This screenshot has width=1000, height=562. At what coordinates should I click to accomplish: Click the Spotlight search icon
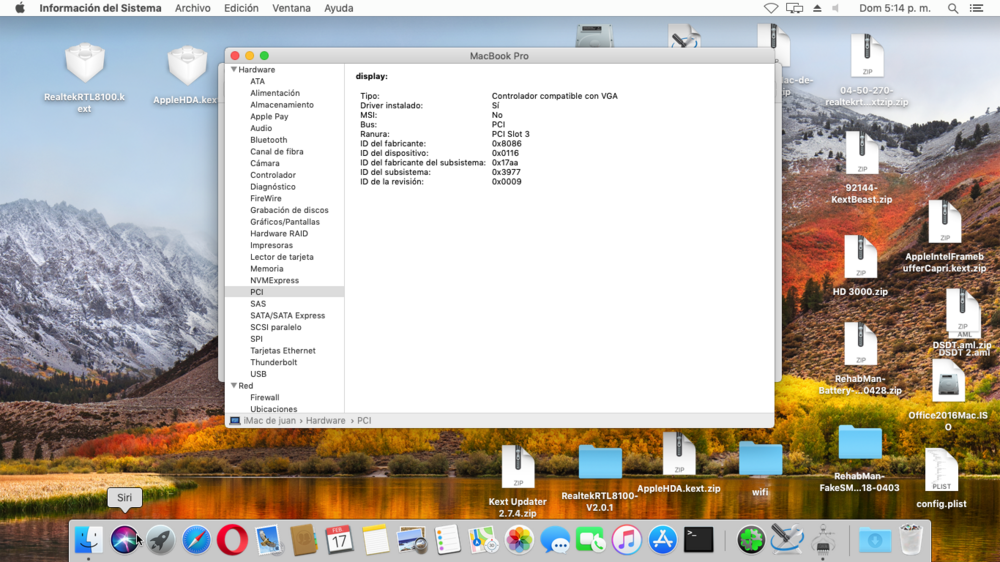click(x=953, y=8)
